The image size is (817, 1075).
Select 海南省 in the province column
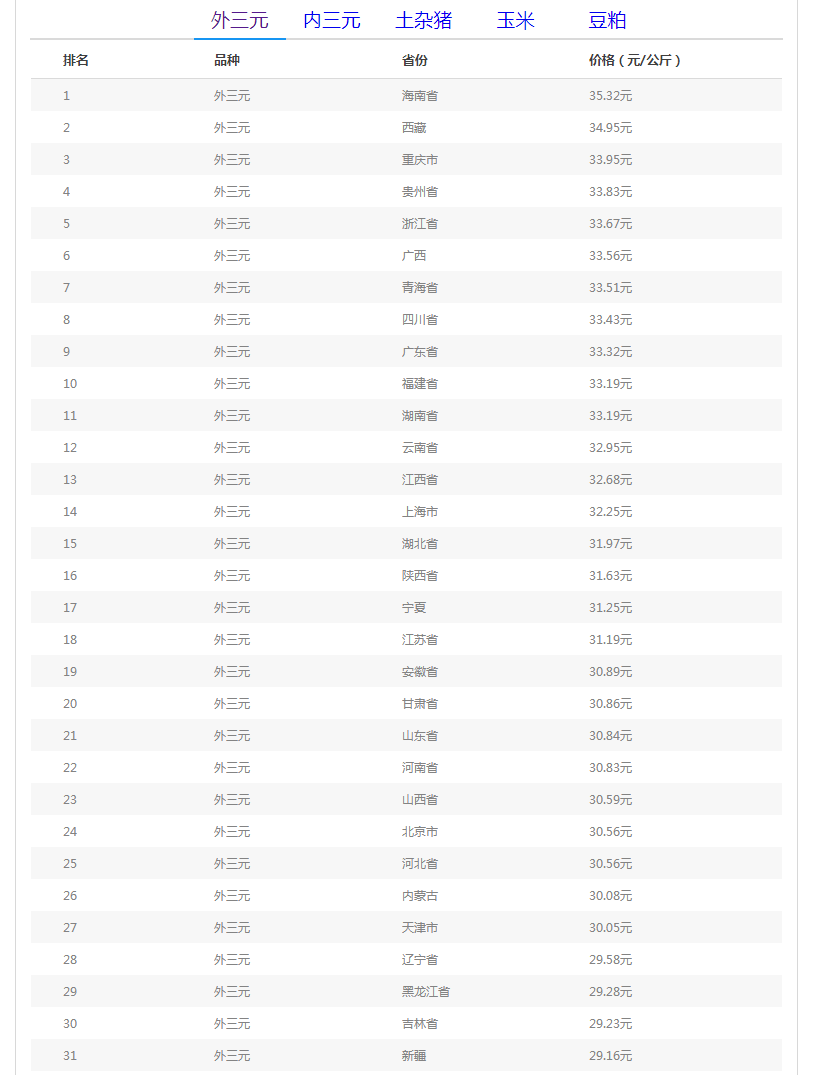tap(420, 96)
